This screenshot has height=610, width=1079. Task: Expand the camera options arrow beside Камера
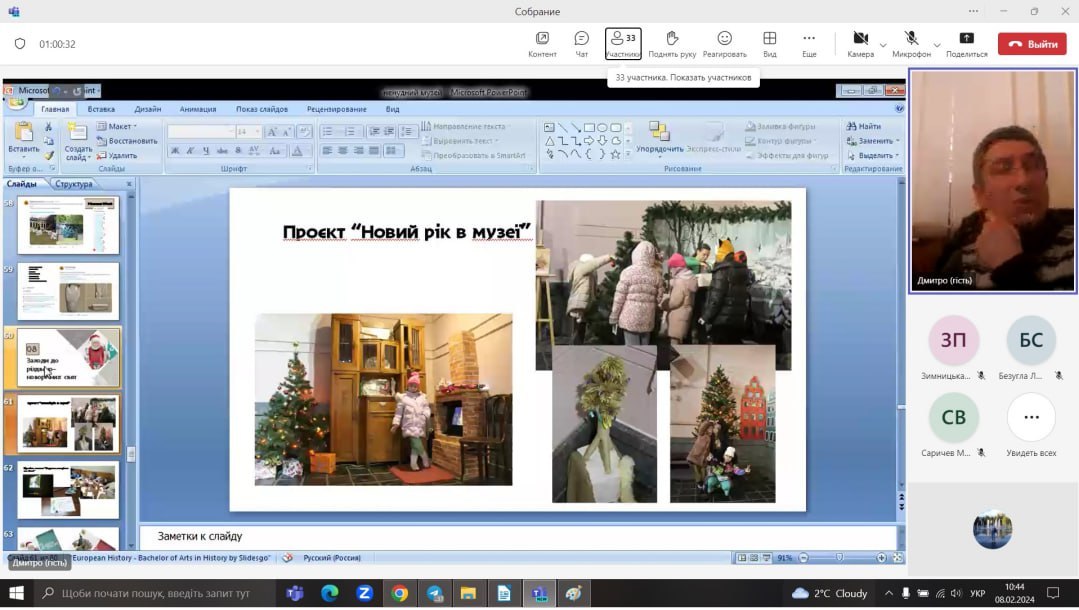(x=883, y=45)
